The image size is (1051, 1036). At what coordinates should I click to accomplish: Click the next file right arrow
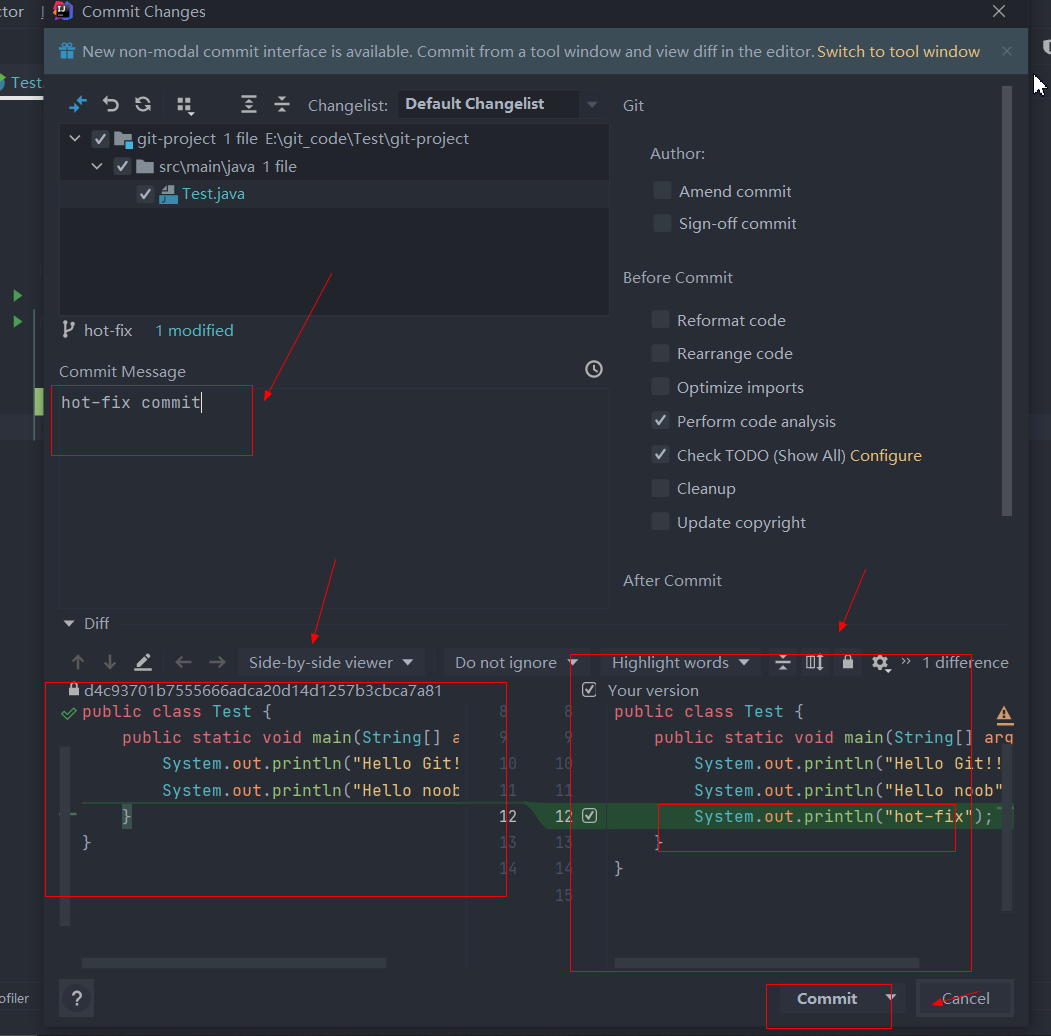coord(217,663)
